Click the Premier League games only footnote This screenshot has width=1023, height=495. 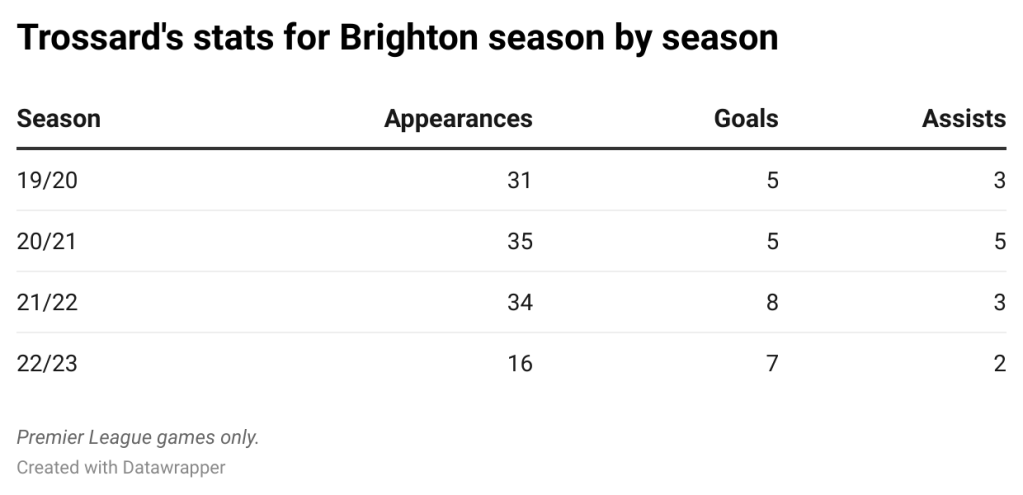[138, 437]
